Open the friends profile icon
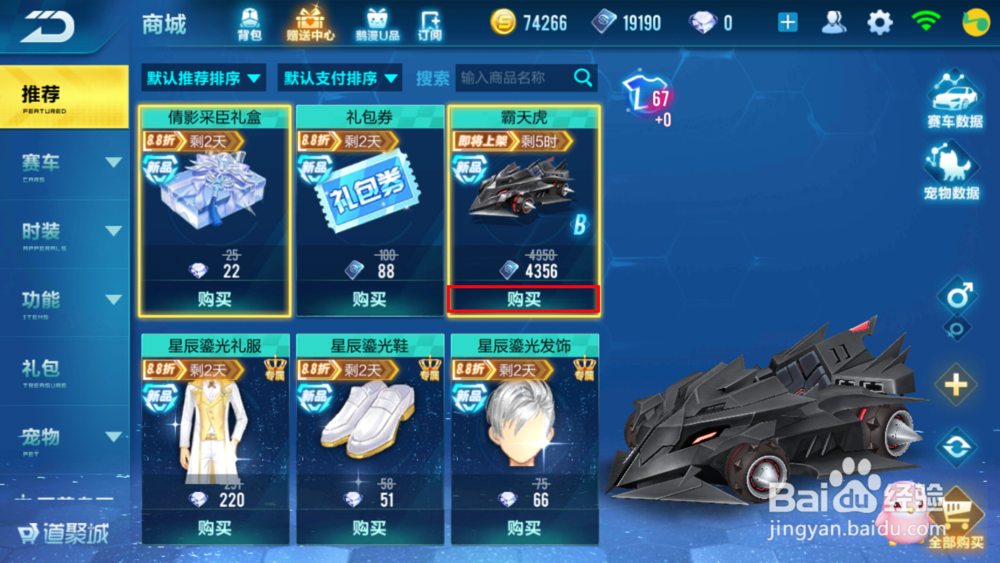Image resolution: width=1000 pixels, height=563 pixels. (x=834, y=23)
